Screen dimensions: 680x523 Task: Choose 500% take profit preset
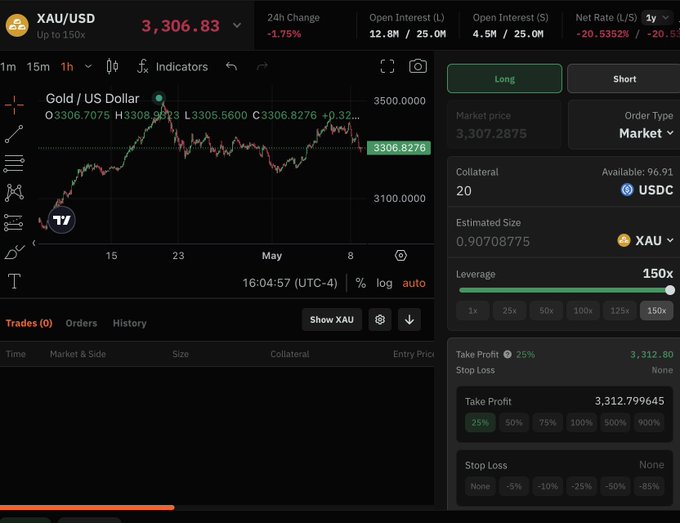(x=615, y=422)
